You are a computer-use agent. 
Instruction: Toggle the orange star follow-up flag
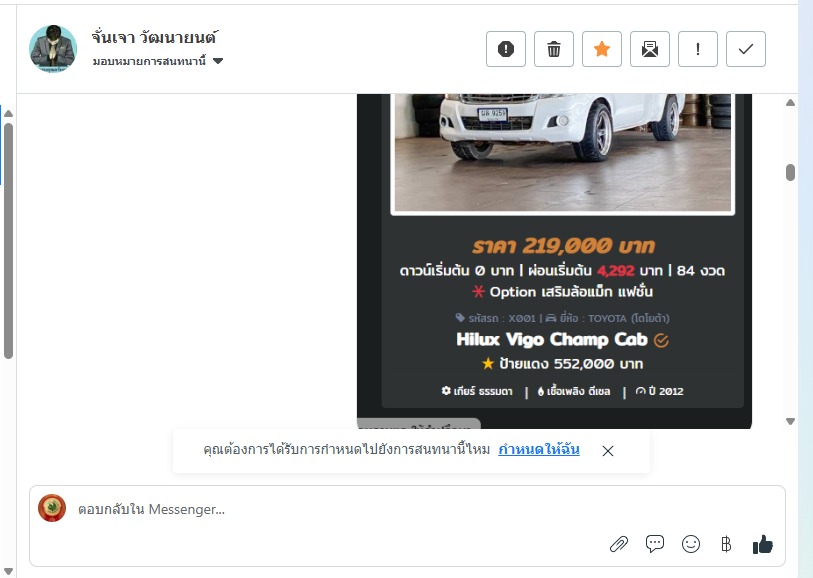[x=601, y=49]
